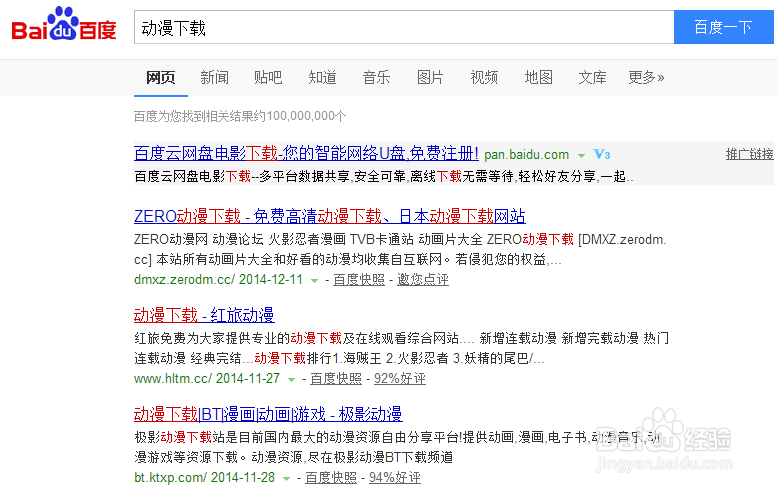Click the 百度一下 search button

pos(723,27)
